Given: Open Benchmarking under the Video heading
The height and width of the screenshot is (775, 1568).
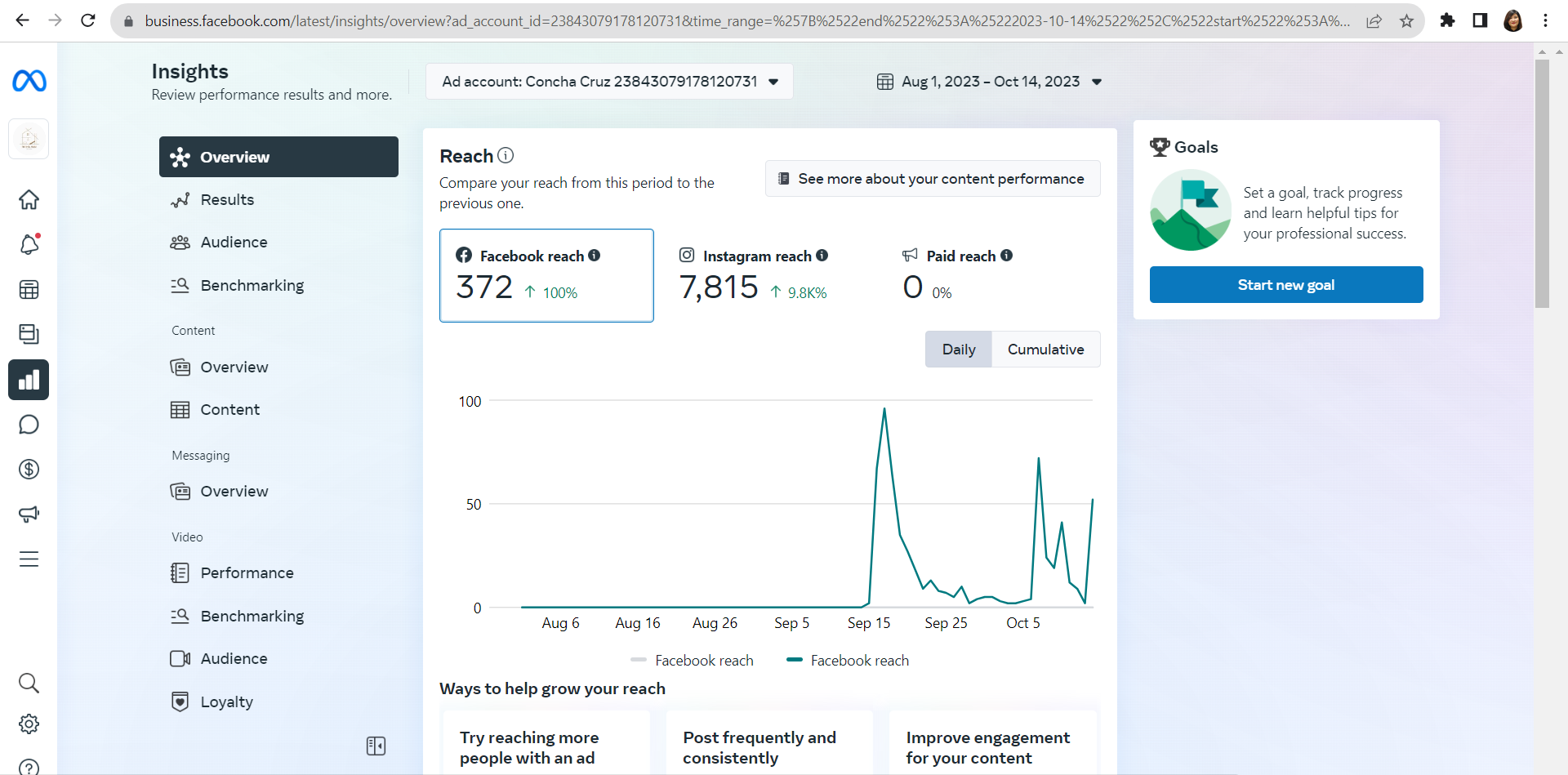Looking at the screenshot, I should click(x=278, y=617).
